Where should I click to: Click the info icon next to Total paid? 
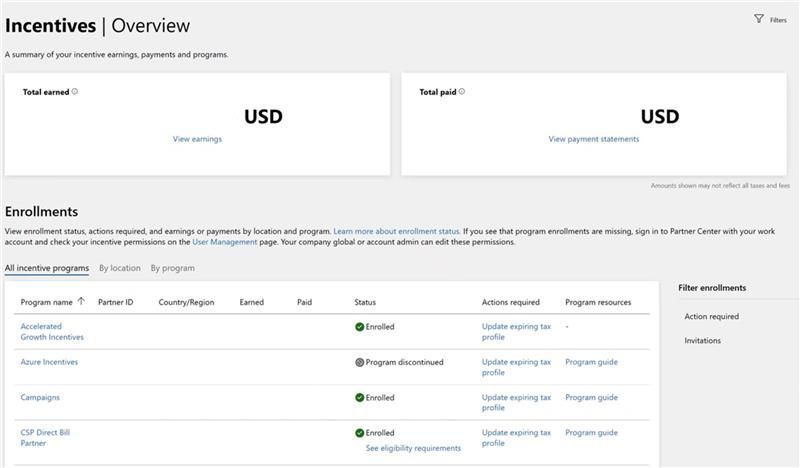pyautogui.click(x=462, y=91)
